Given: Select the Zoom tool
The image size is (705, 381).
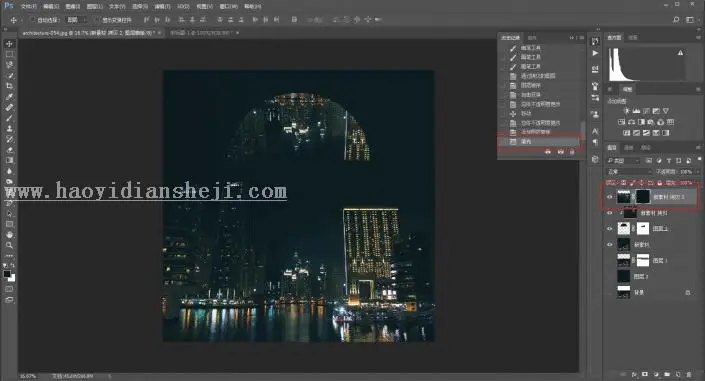Looking at the screenshot, I should (9, 245).
